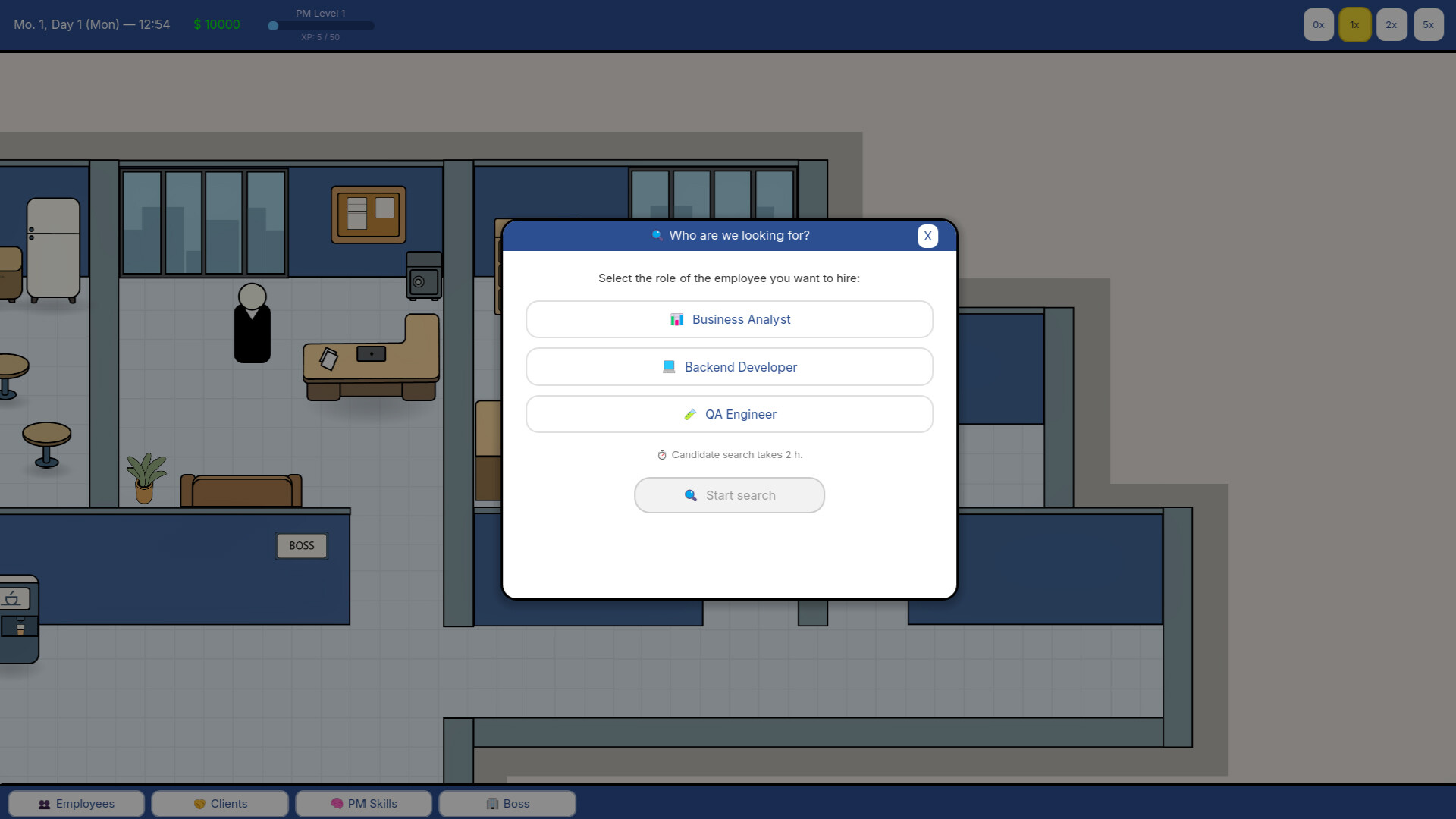The height and width of the screenshot is (819, 1456).
Task: Click the brain icon on the PM Skills button
Action: click(x=337, y=803)
